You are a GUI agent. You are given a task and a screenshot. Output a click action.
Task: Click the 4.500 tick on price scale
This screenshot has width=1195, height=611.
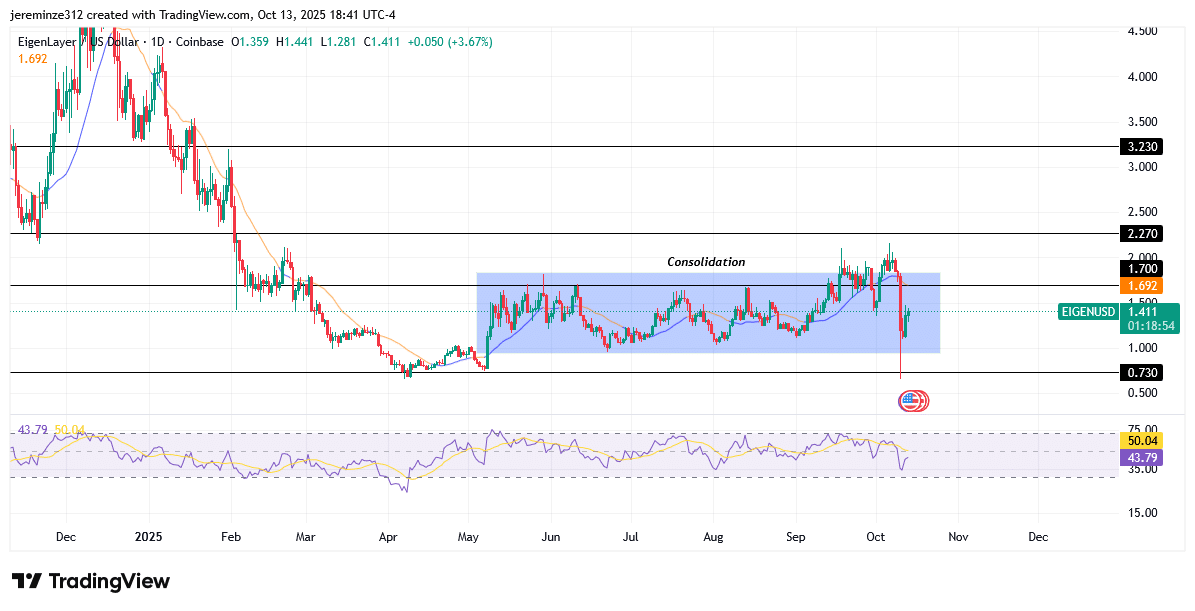tap(1141, 31)
